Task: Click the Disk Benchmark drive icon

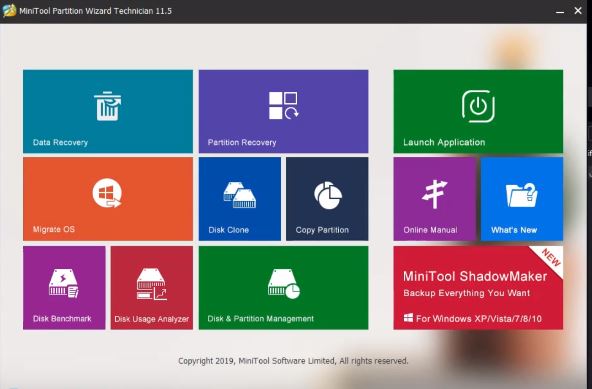Action: 63,283
